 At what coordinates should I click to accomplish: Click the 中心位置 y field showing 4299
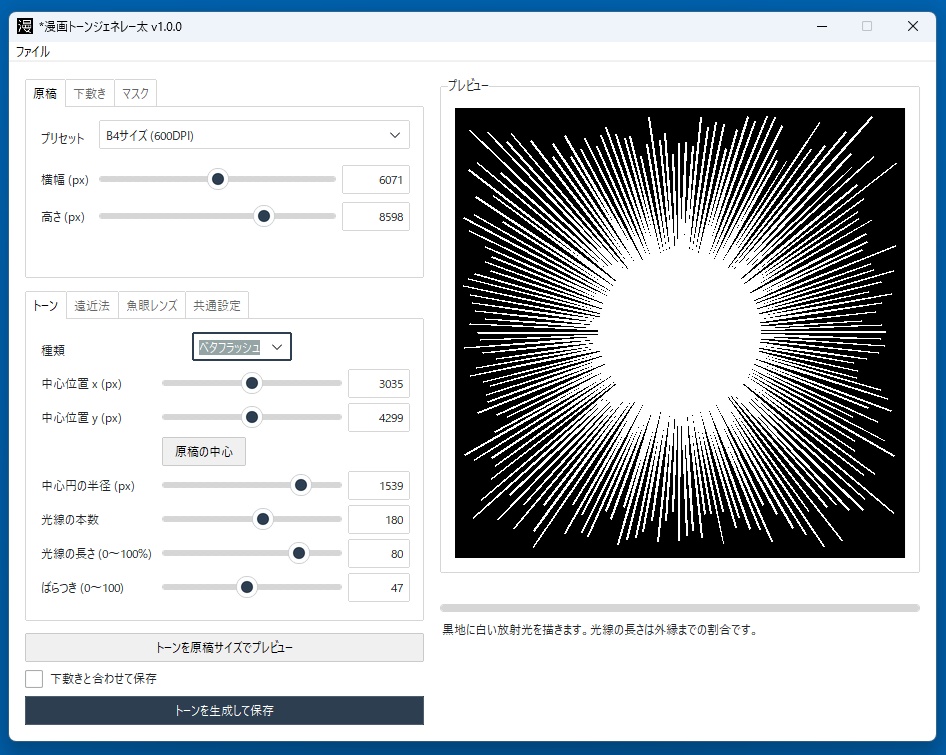click(x=379, y=418)
